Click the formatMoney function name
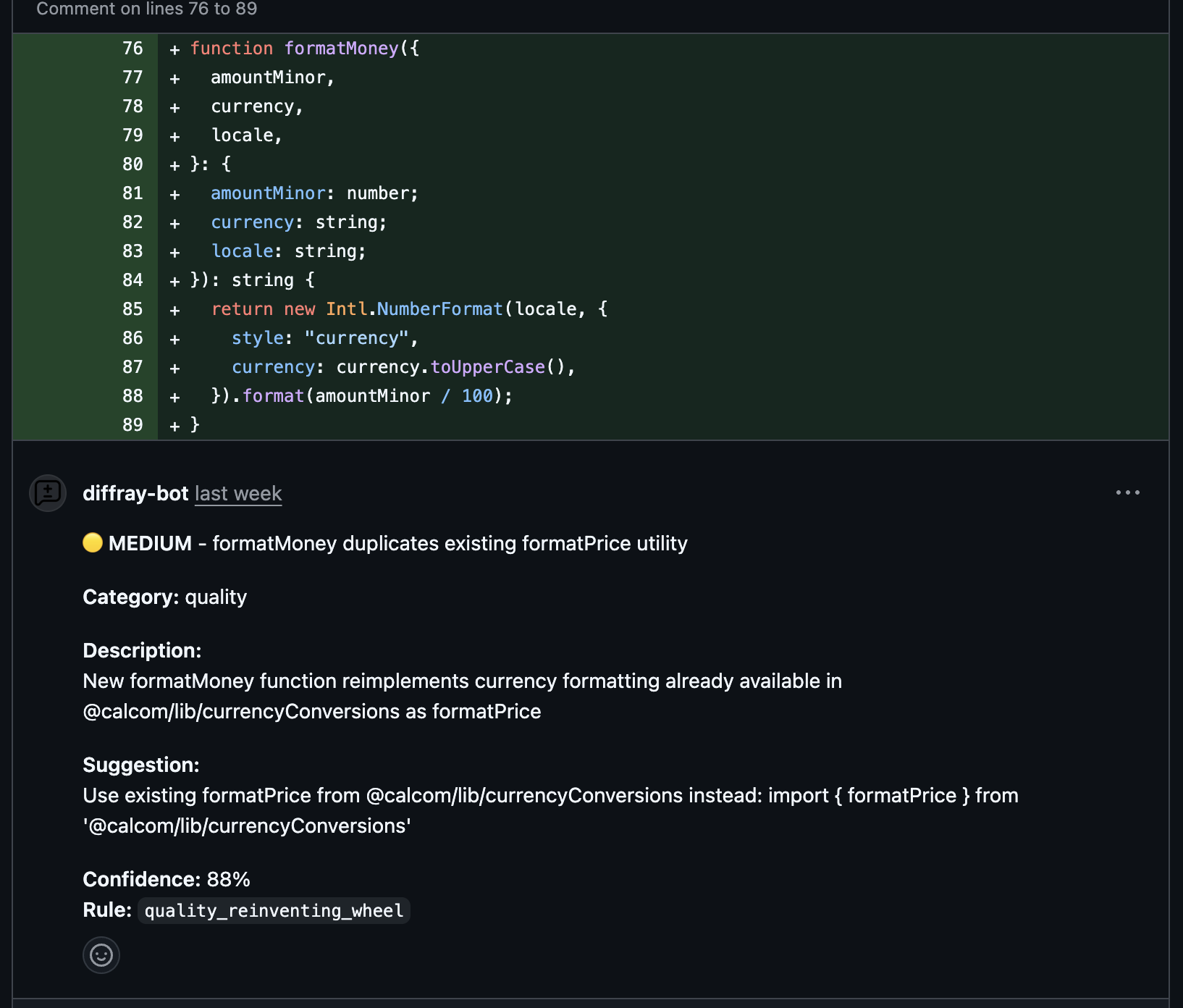The width and height of the screenshot is (1183, 1008). [x=341, y=49]
